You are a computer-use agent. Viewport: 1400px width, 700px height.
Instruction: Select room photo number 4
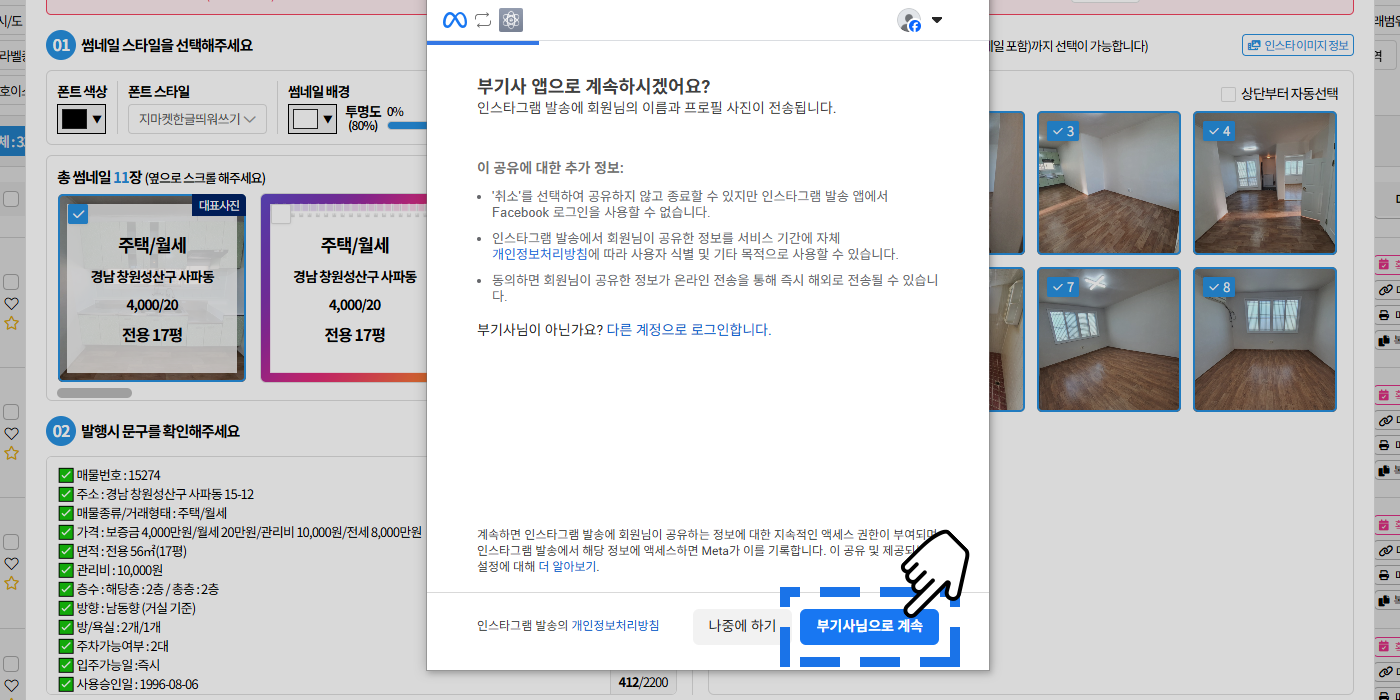tap(1265, 183)
